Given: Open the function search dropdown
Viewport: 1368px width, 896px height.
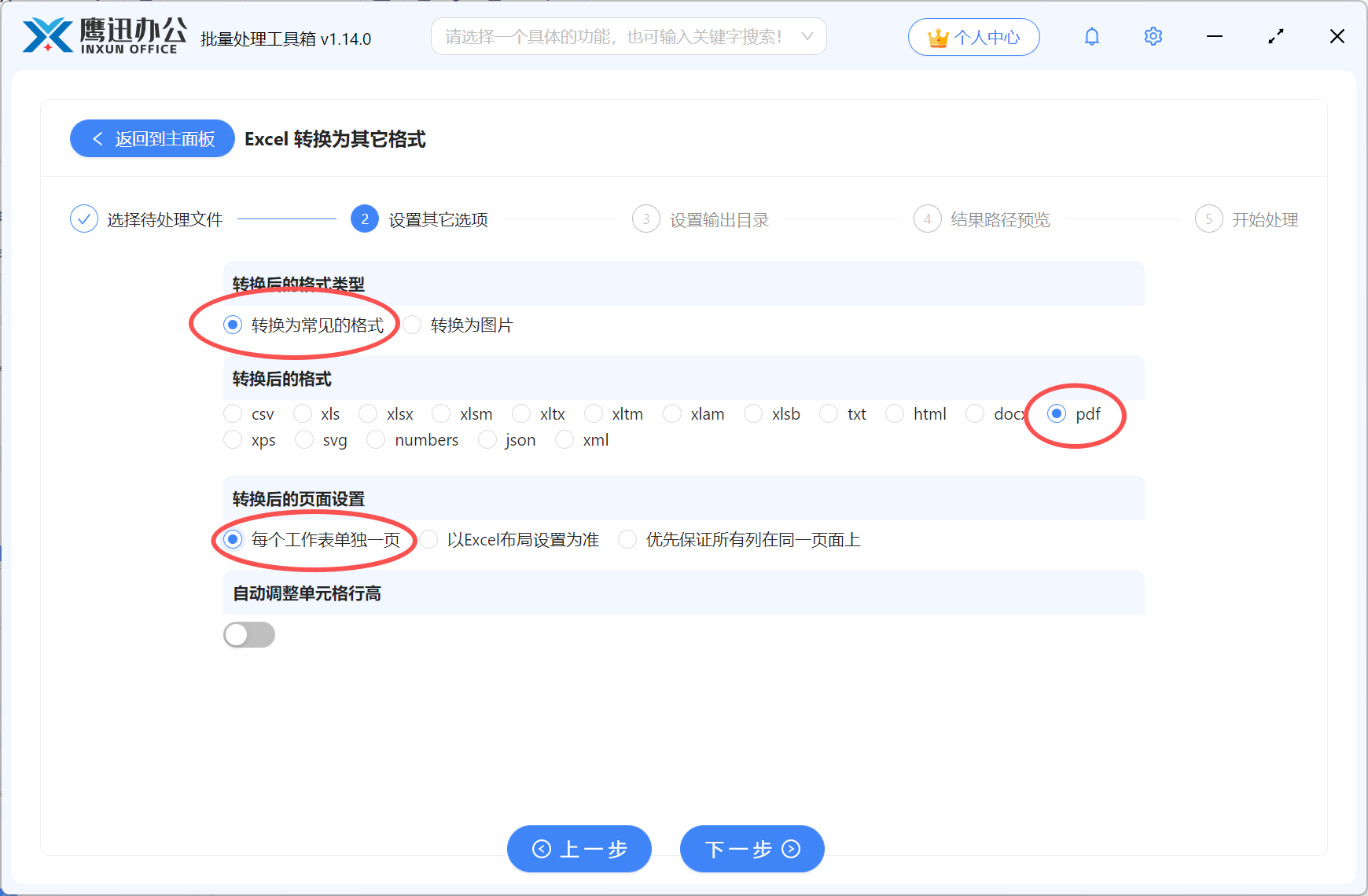Looking at the screenshot, I should [x=628, y=36].
